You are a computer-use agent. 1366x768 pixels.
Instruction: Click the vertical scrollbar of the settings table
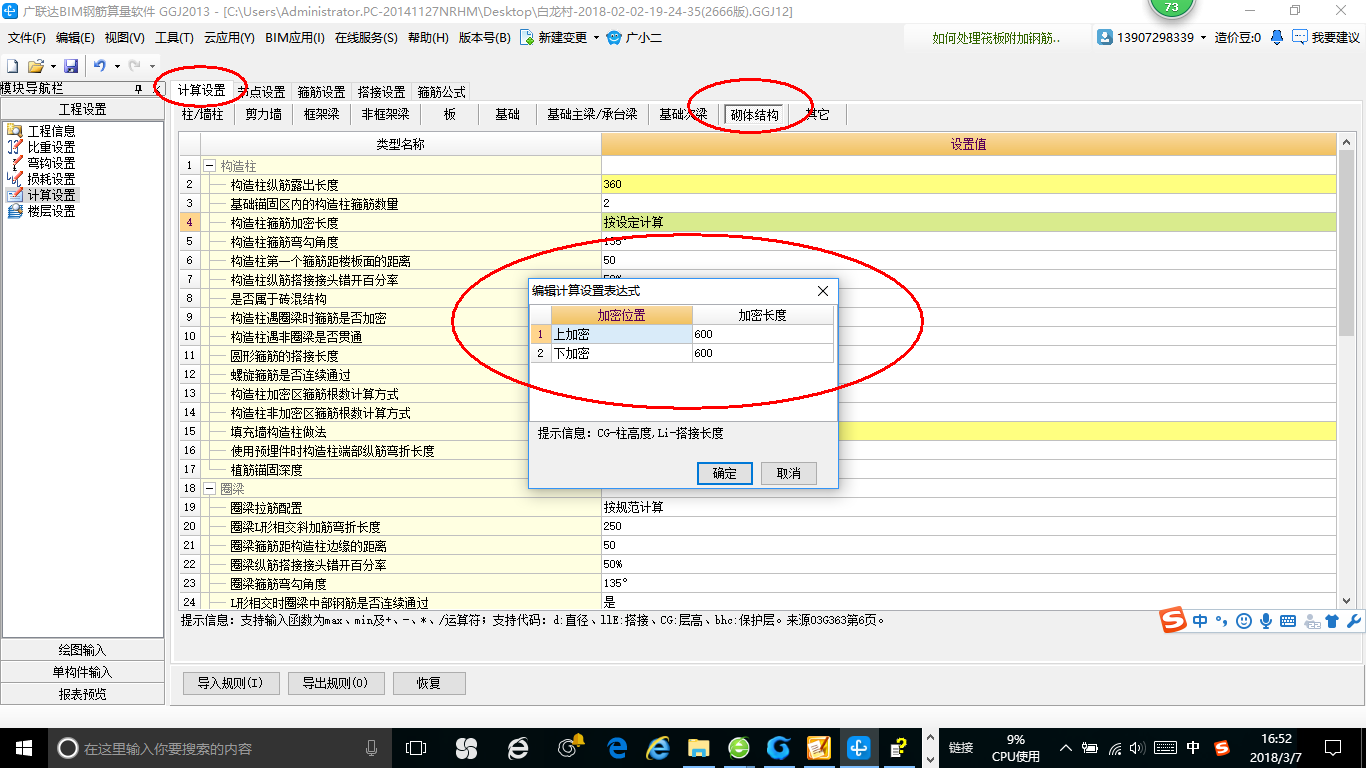click(1345, 243)
